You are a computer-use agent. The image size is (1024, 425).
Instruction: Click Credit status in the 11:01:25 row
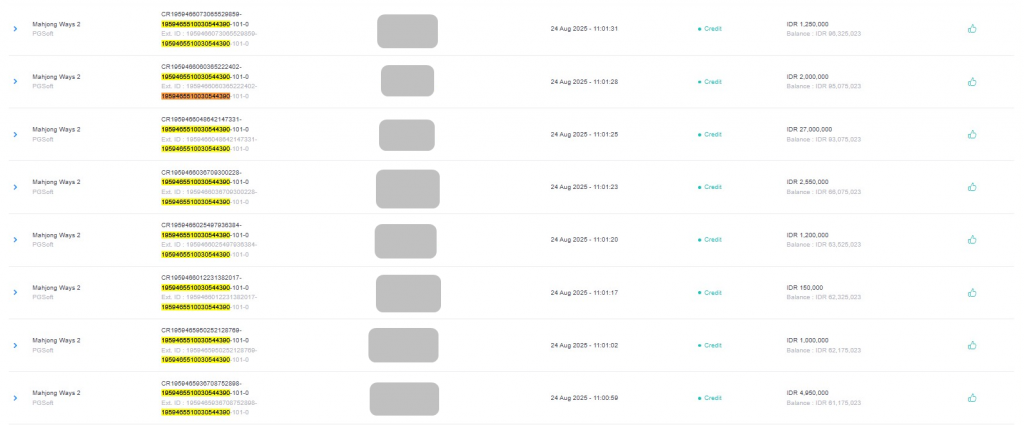tap(710, 134)
